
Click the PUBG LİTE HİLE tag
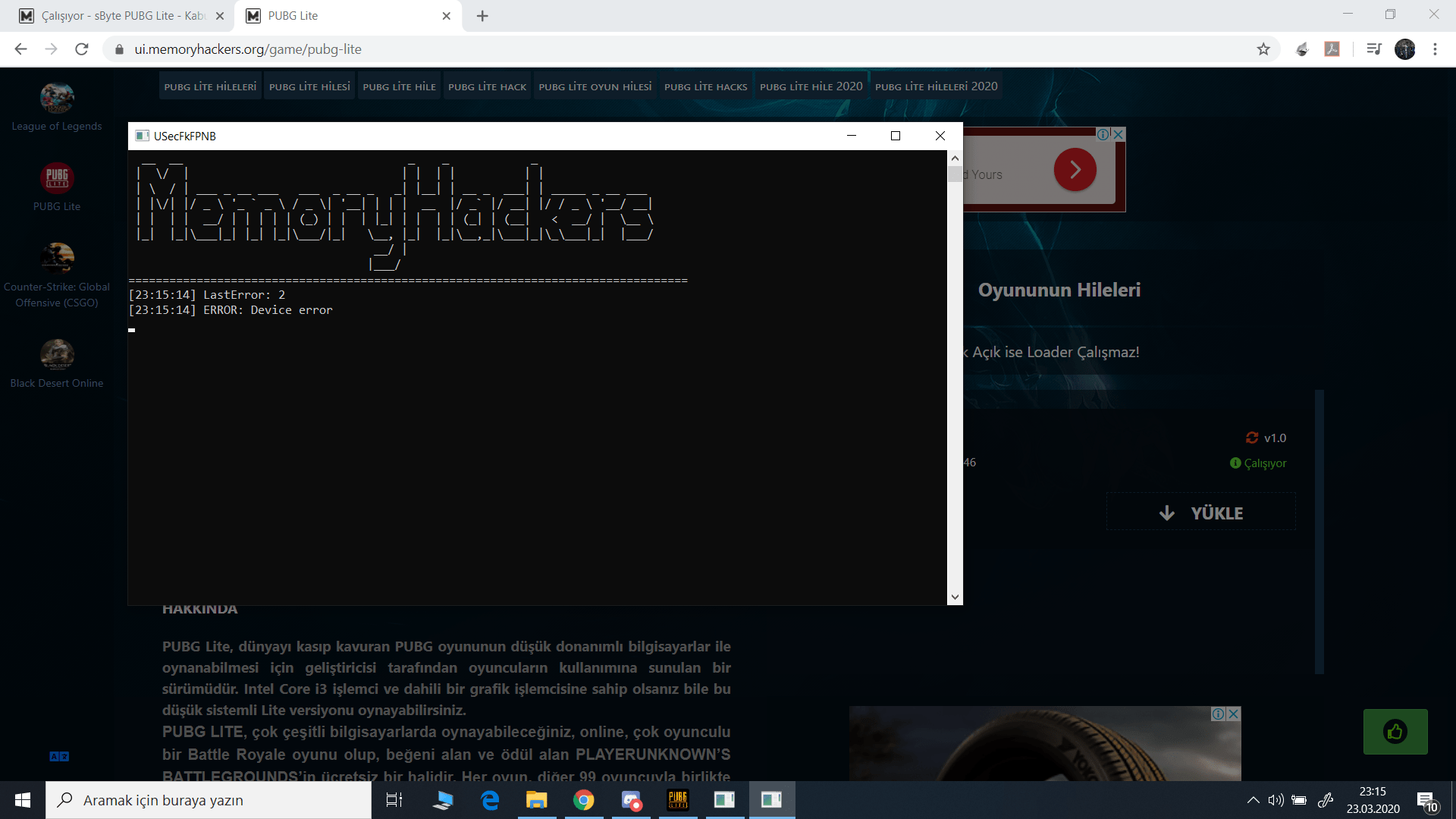(x=399, y=86)
